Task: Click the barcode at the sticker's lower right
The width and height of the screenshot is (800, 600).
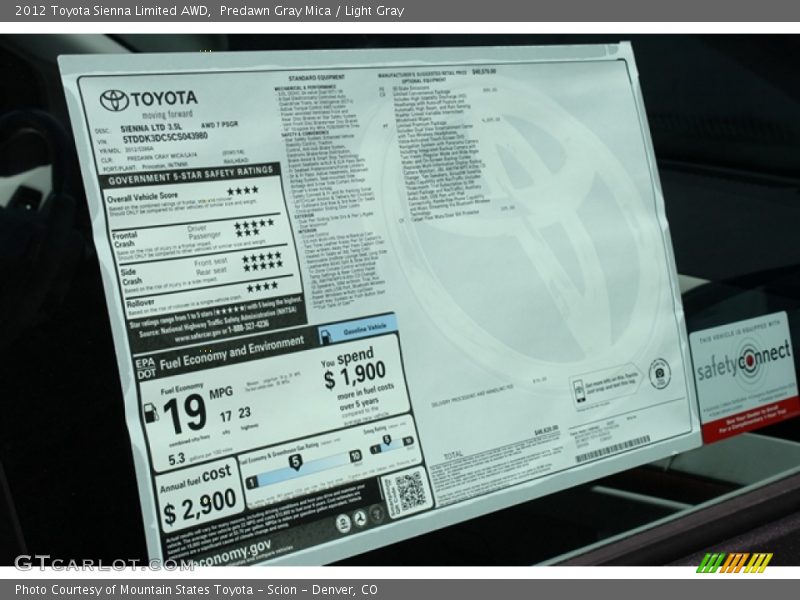Action: point(612,448)
